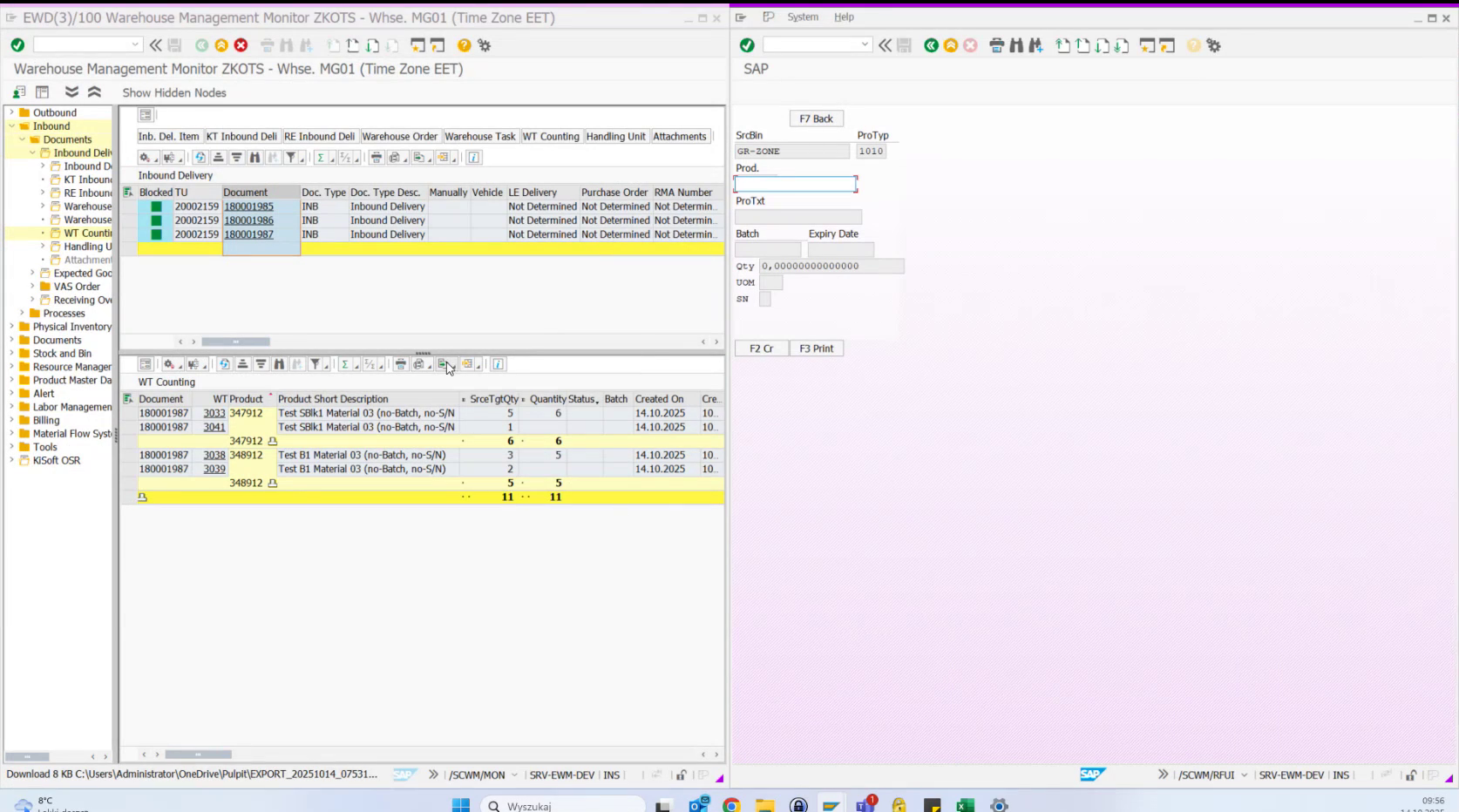Open the System menu in the right window
The width and height of the screenshot is (1459, 812).
pyautogui.click(x=802, y=17)
